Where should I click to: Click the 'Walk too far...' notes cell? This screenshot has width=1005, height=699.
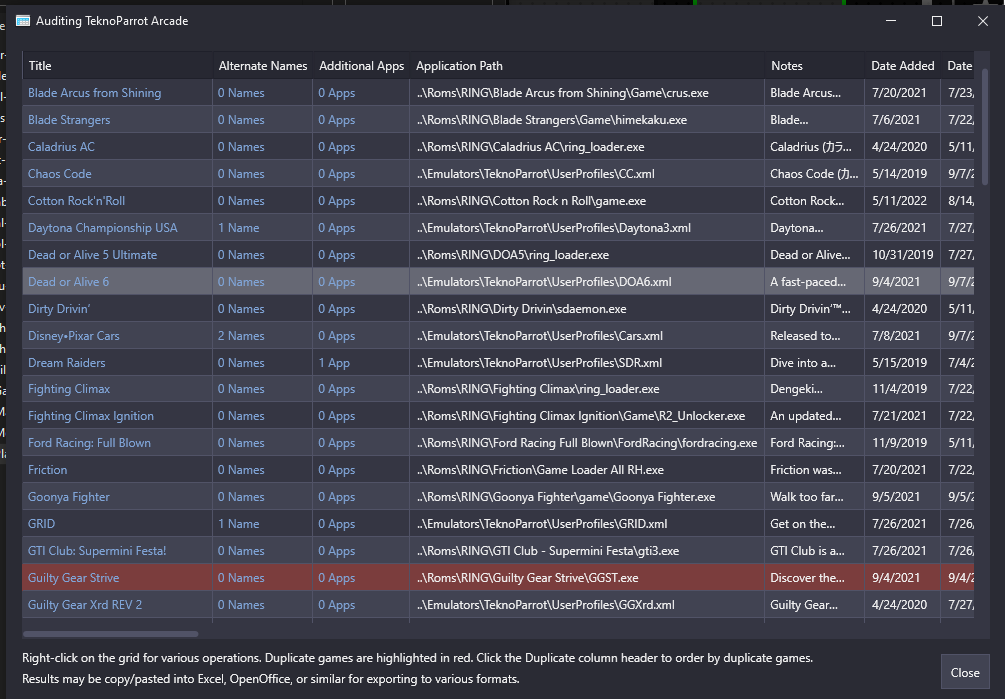tap(814, 497)
